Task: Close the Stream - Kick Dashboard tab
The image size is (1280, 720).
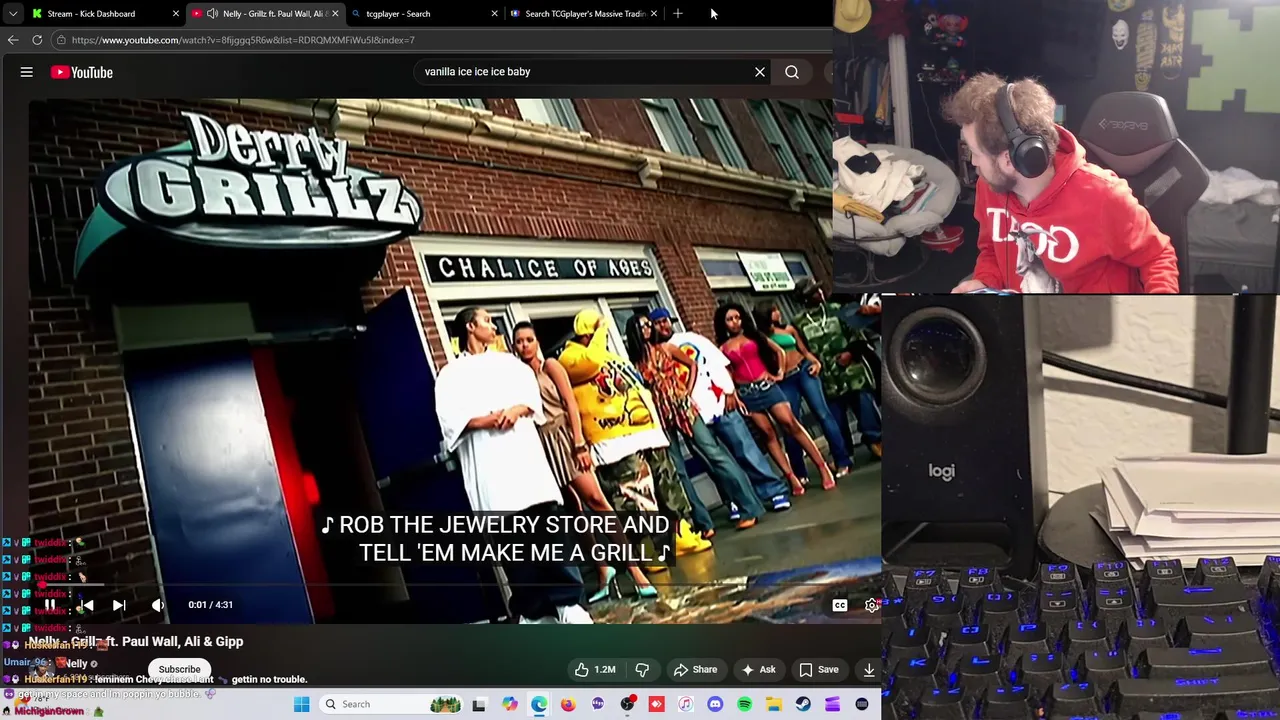Action: click(x=176, y=14)
